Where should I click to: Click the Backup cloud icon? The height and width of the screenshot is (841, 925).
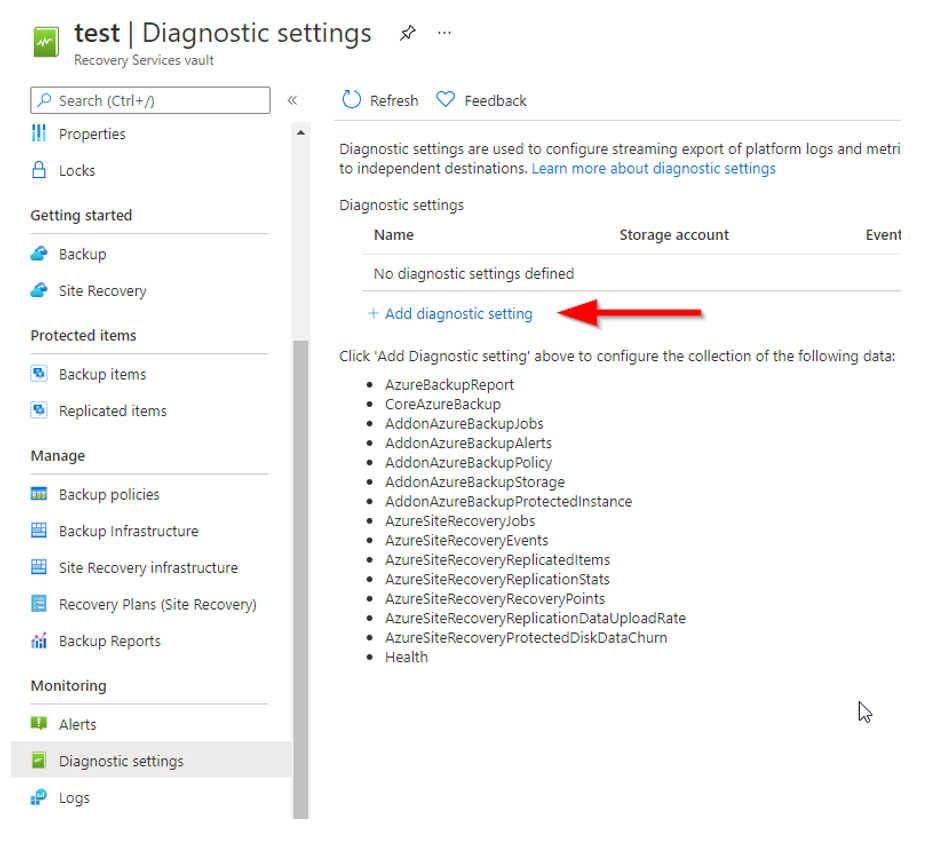click(x=39, y=254)
